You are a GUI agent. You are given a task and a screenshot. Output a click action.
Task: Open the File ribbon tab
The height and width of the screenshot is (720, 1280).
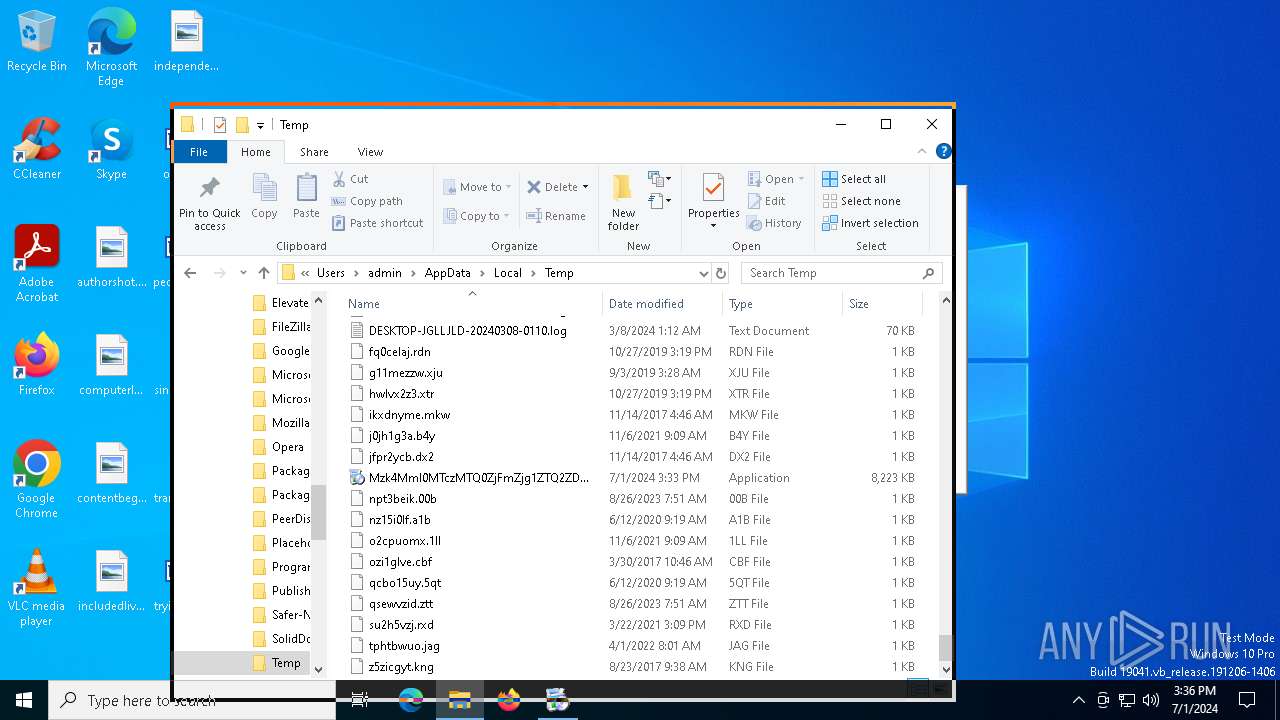pyautogui.click(x=199, y=152)
